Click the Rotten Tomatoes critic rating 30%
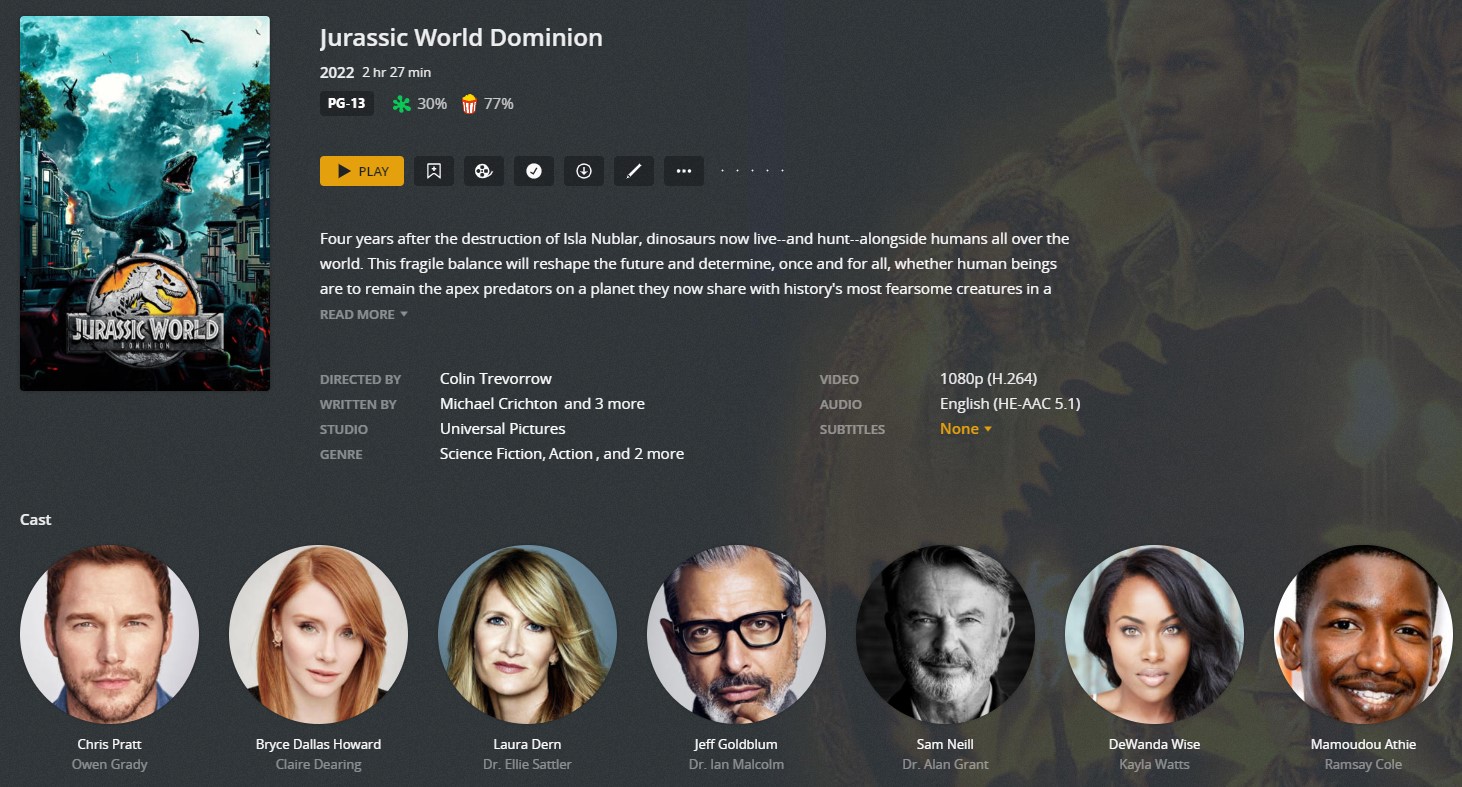The height and width of the screenshot is (787, 1462). click(419, 104)
